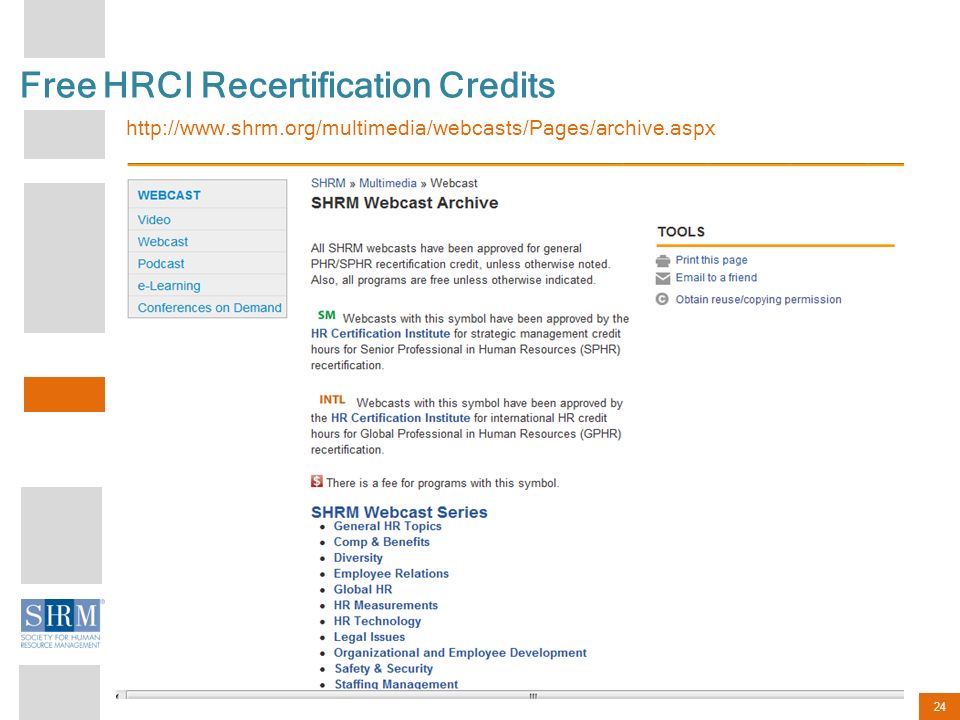Open Organizational and Employee Development series
This screenshot has width=960, height=720.
(460, 653)
